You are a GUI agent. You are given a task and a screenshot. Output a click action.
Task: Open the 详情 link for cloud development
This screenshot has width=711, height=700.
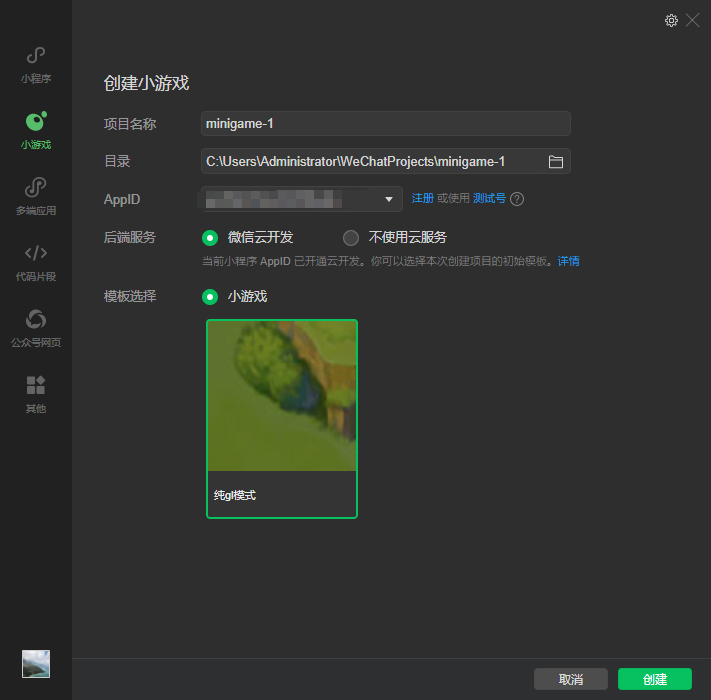[569, 261]
